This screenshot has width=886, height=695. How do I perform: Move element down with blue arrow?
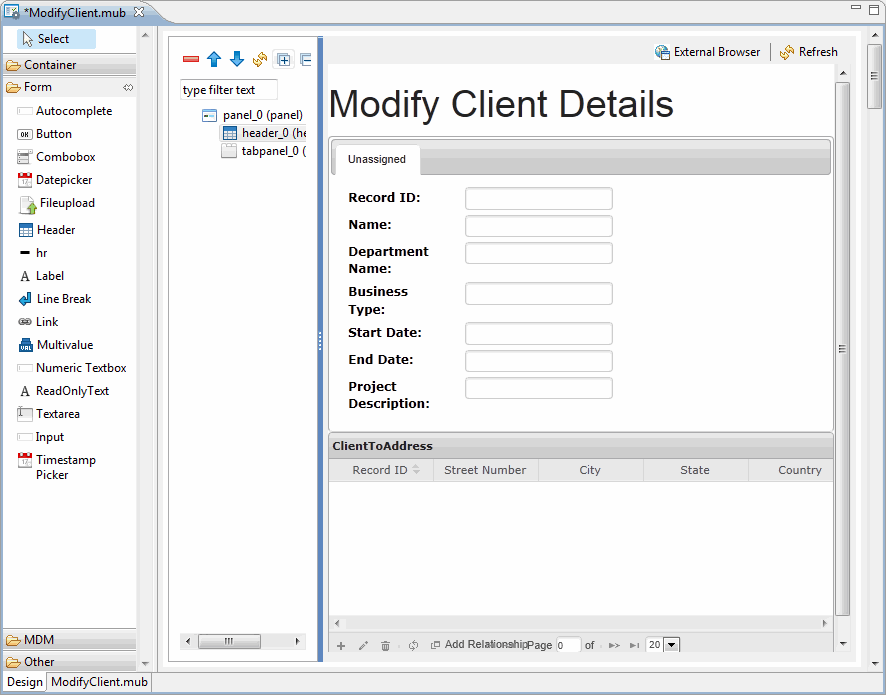[x=237, y=59]
